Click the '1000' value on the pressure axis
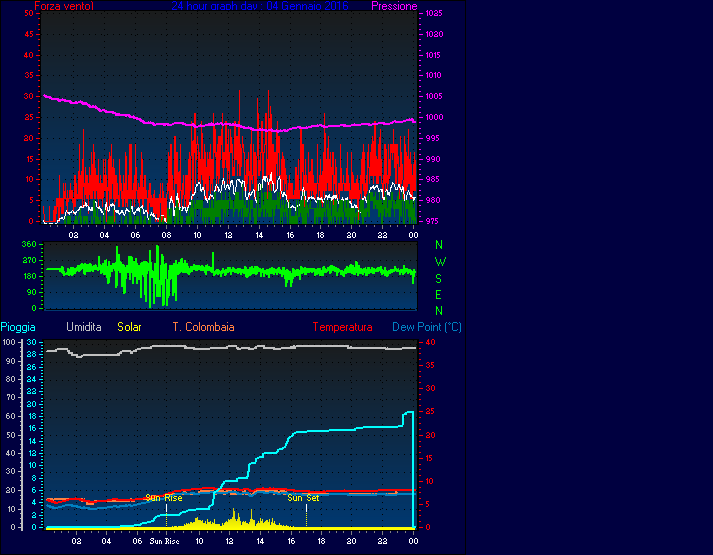713x555 pixels. (x=434, y=117)
